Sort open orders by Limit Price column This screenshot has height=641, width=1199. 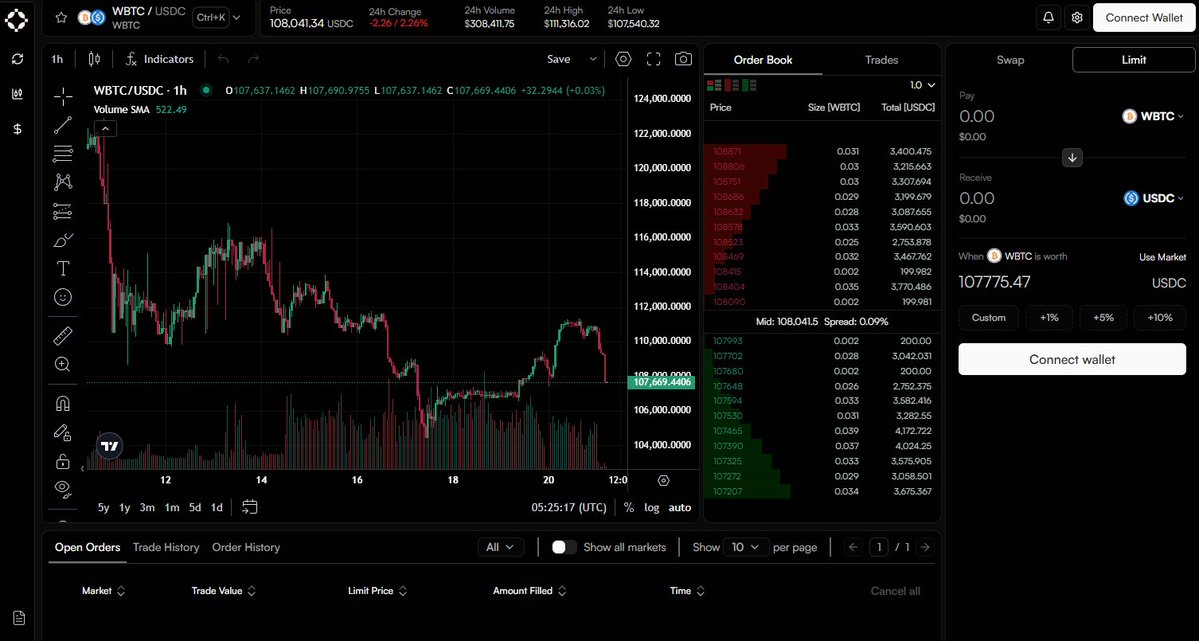tap(377, 591)
